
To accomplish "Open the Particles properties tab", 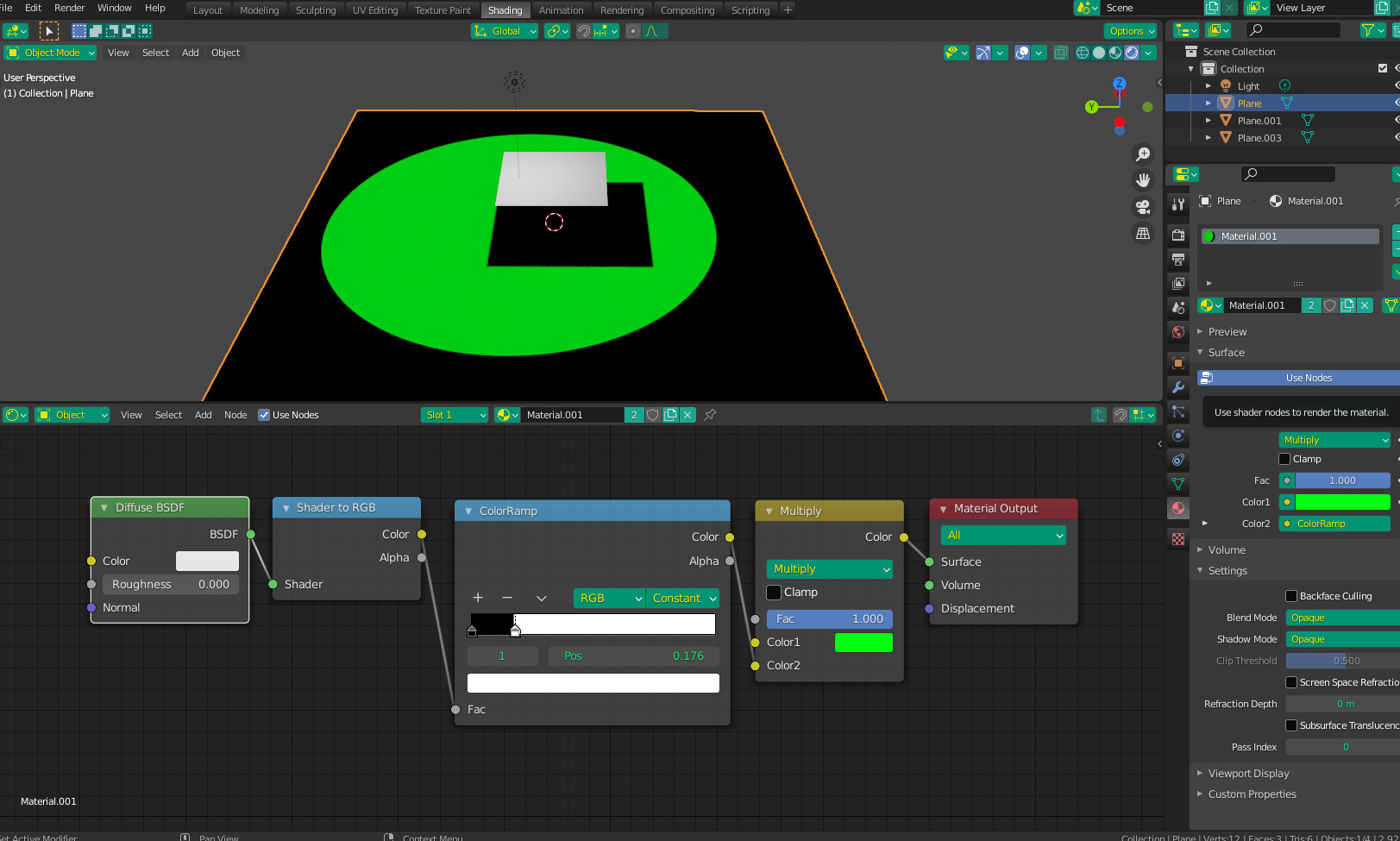I will tap(1178, 411).
